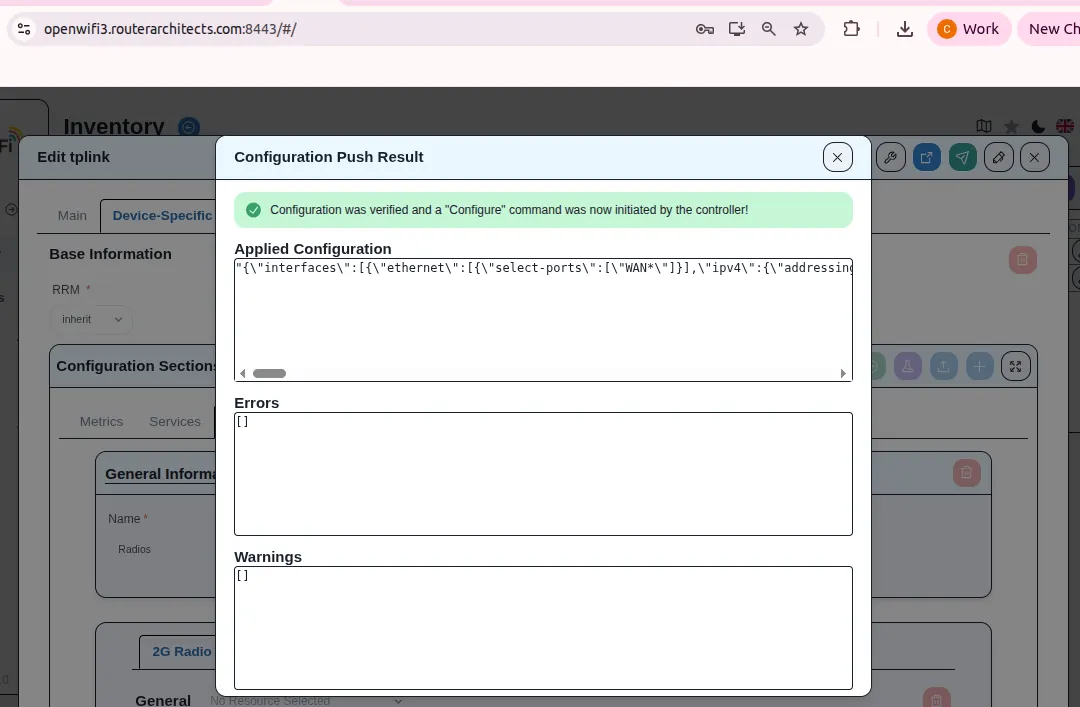Expand Configuration Sections to fullscreen
The image size is (1080, 707).
(1015, 366)
